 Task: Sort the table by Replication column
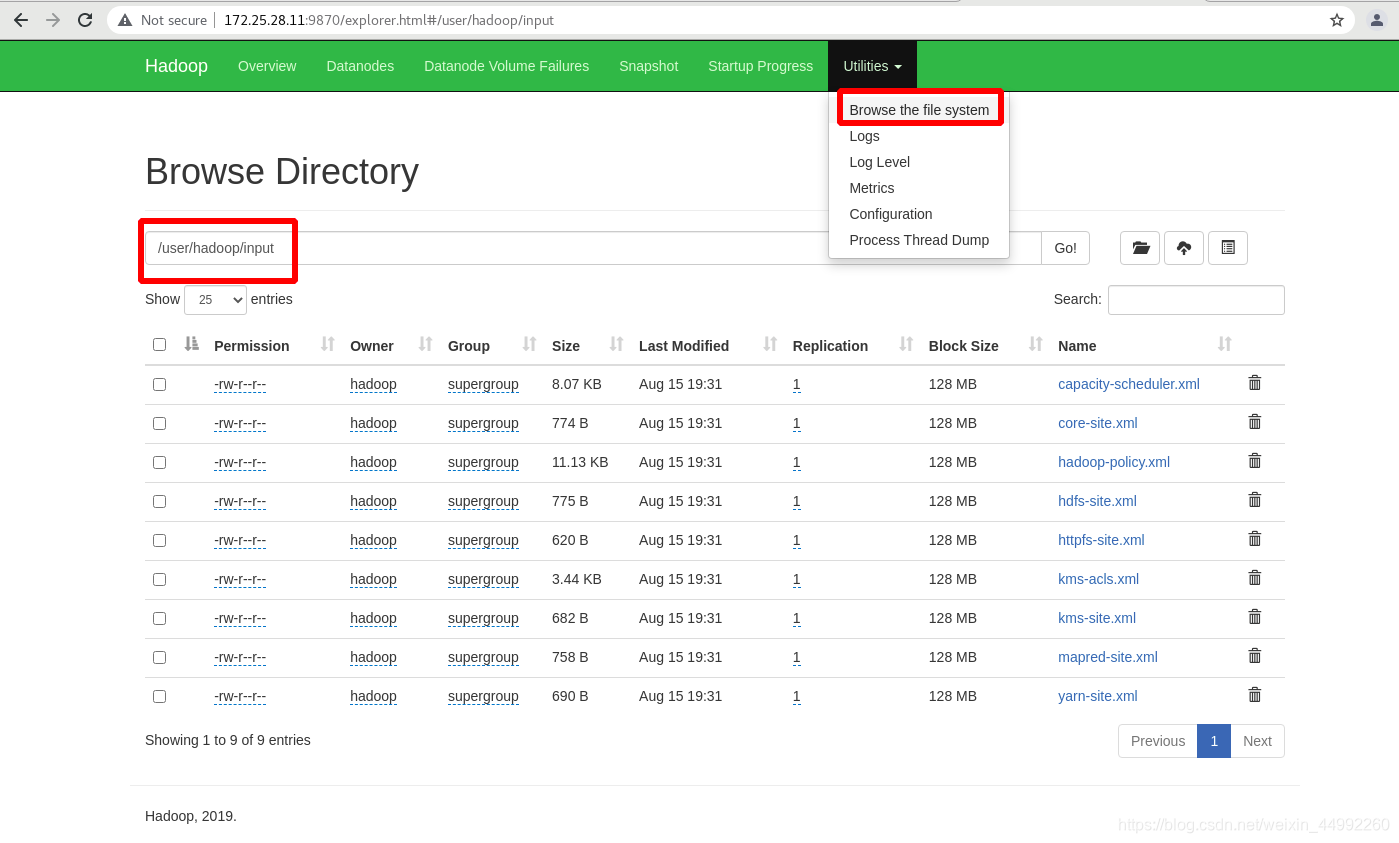(x=852, y=346)
